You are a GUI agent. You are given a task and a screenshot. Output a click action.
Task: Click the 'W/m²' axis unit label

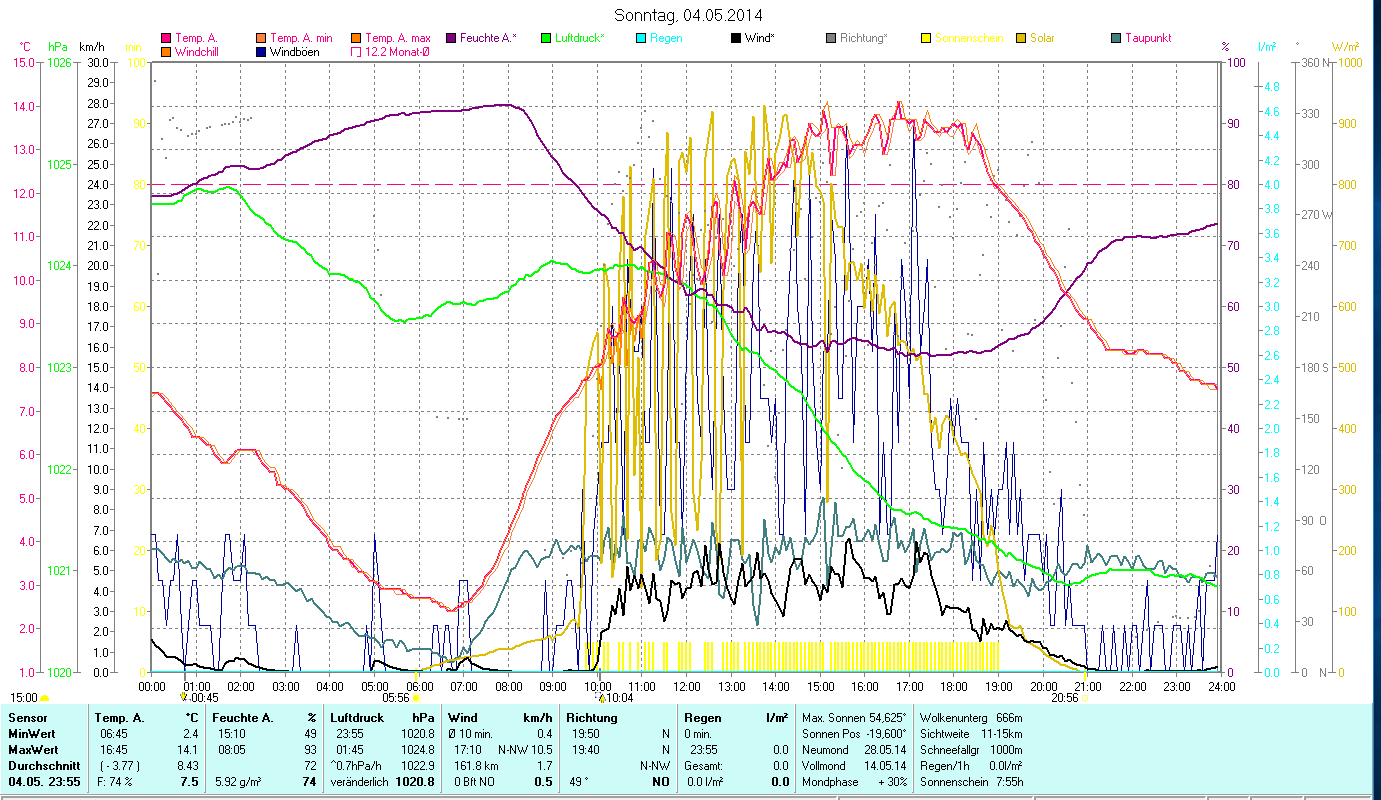click(x=1346, y=47)
